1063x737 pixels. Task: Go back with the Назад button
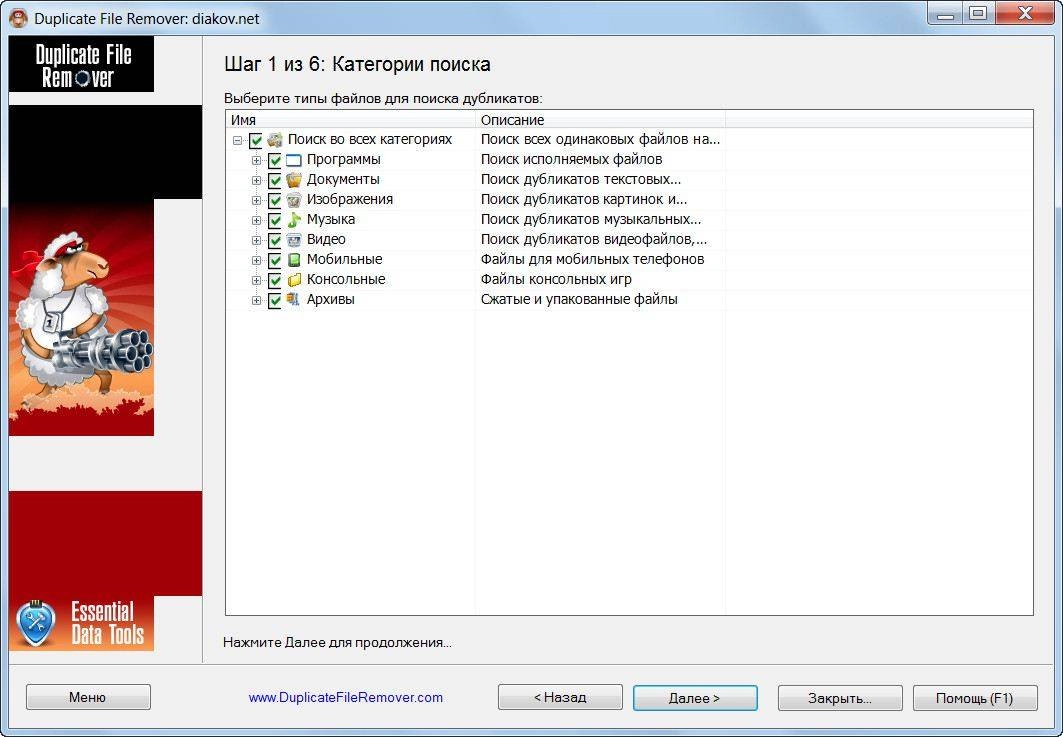click(560, 697)
